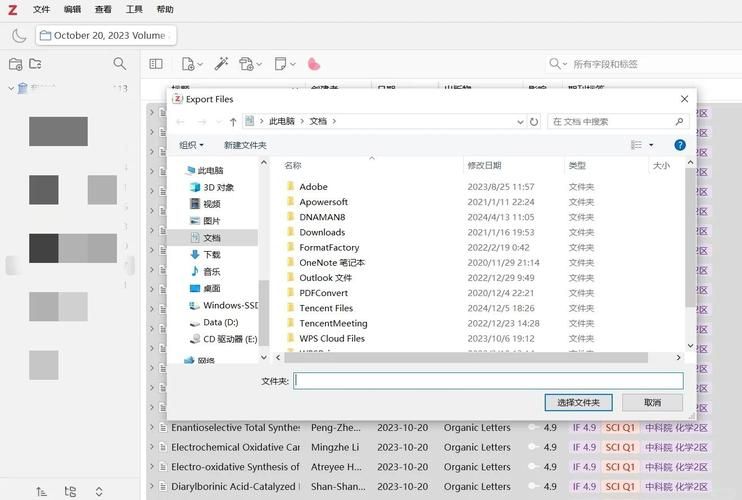Open the address bar history dropdown arrow

point(520,122)
